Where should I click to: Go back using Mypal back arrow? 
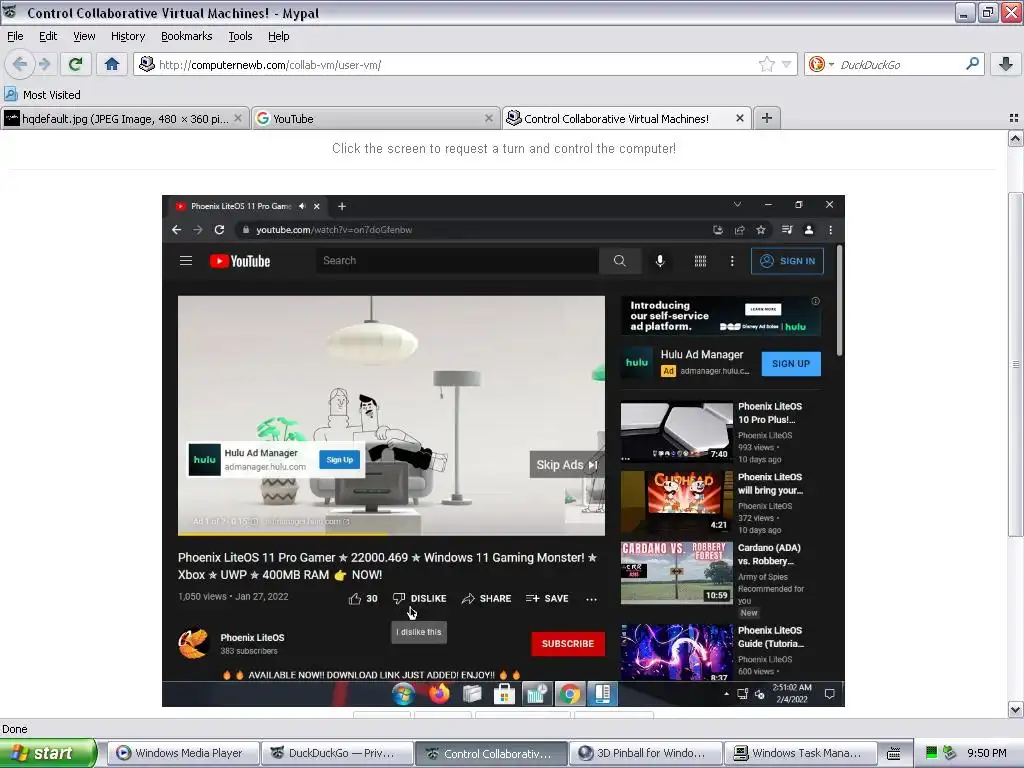tap(20, 64)
